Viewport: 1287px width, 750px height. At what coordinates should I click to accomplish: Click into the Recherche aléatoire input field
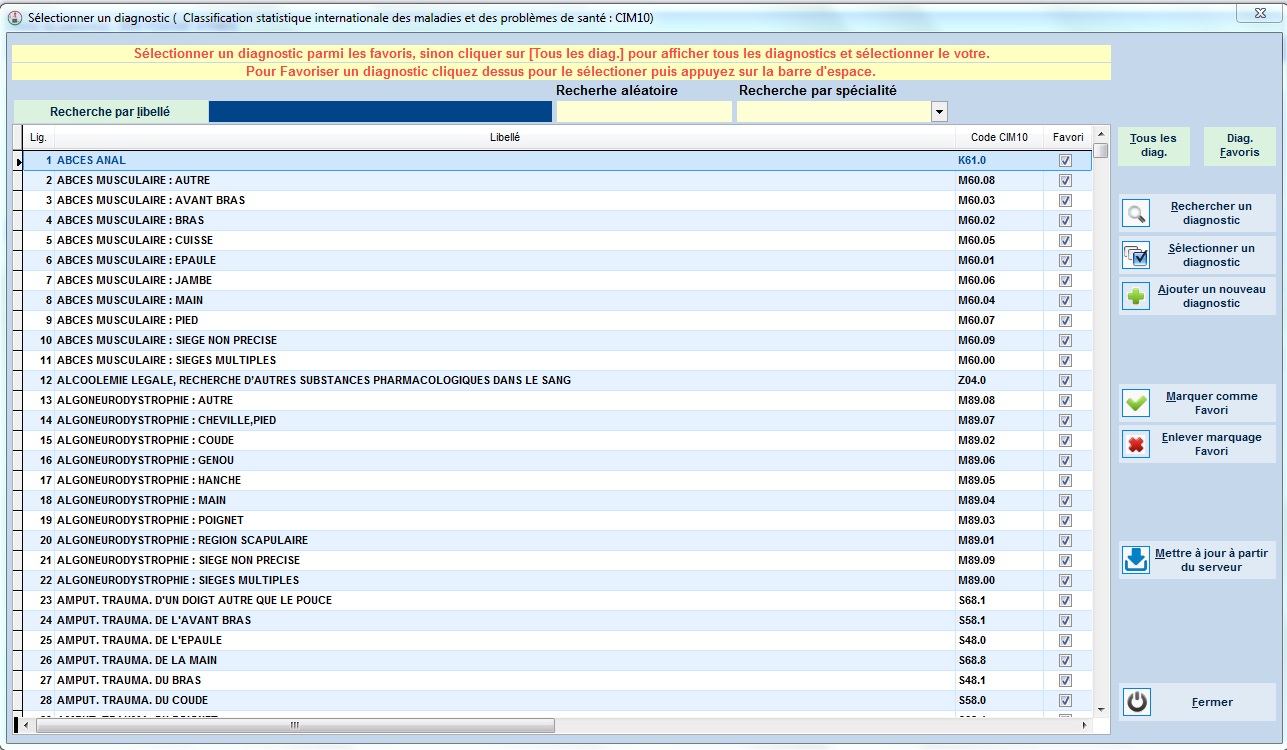tap(644, 112)
